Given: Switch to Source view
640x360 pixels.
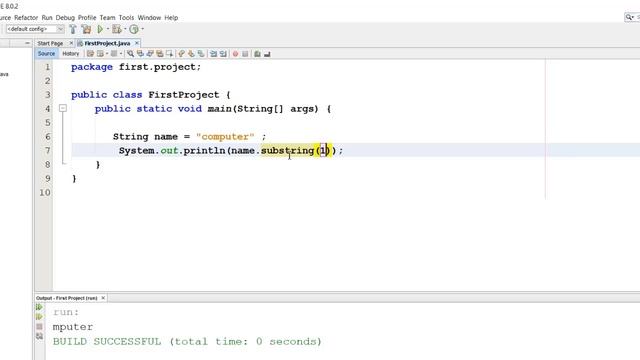Looking at the screenshot, I should [46, 53].
